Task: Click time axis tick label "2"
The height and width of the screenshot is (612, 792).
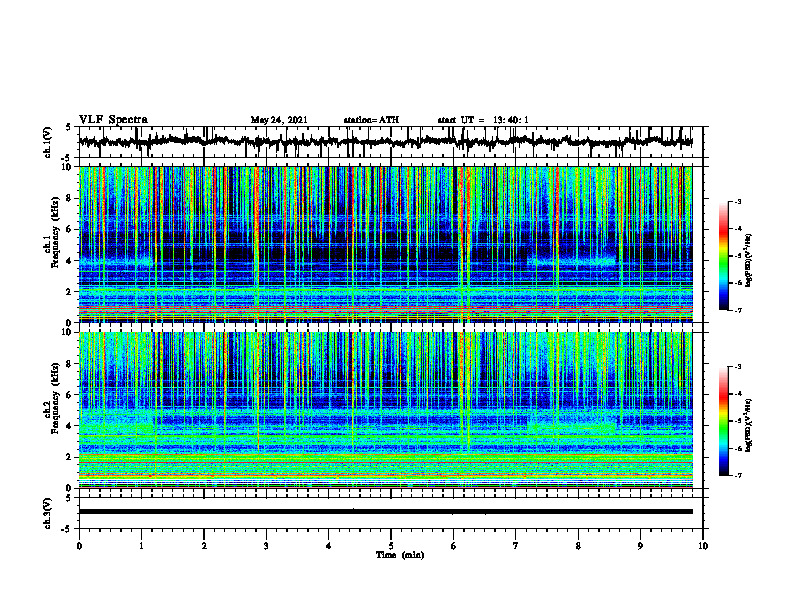Action: coord(204,546)
